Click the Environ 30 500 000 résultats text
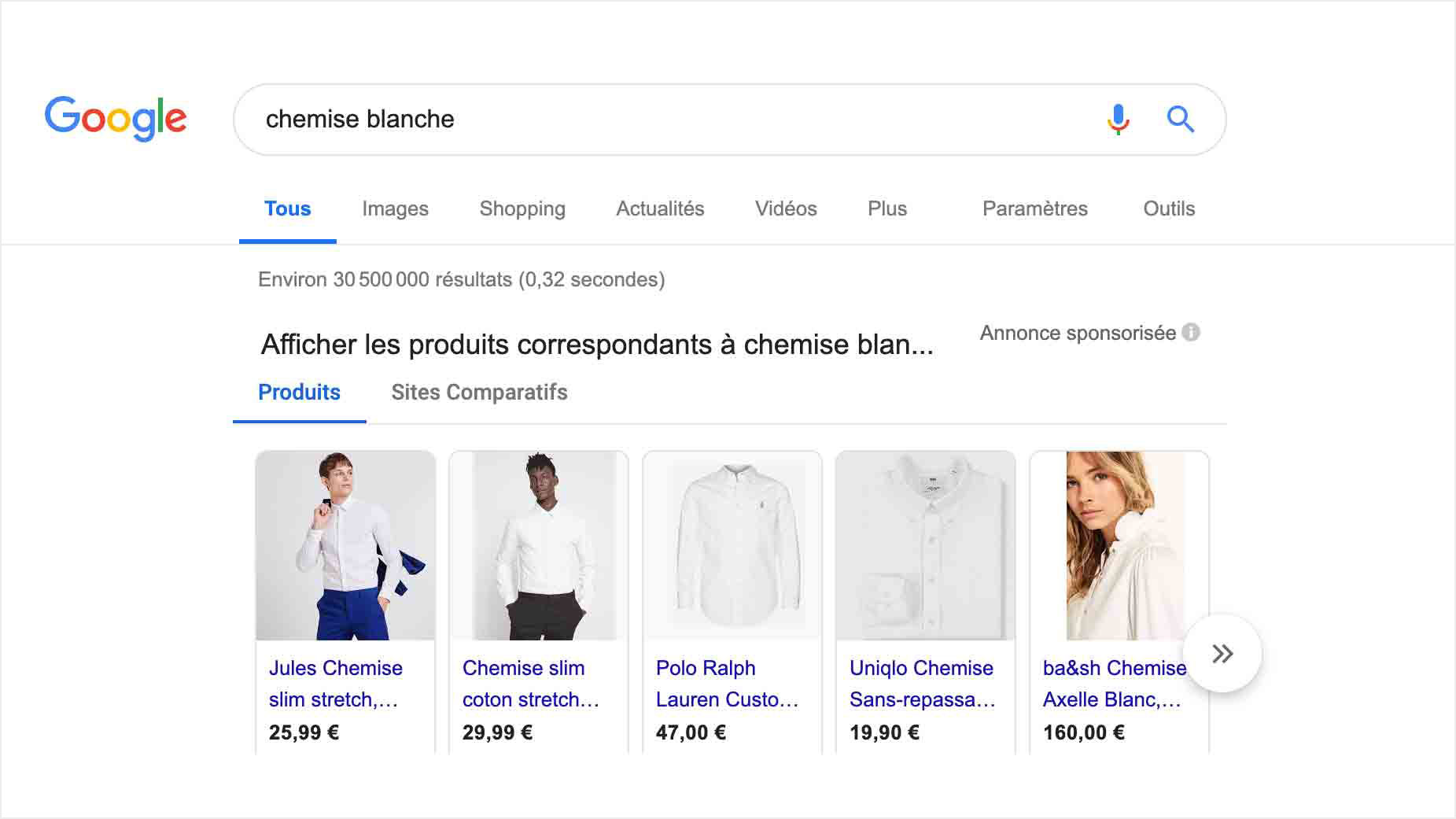 (462, 280)
